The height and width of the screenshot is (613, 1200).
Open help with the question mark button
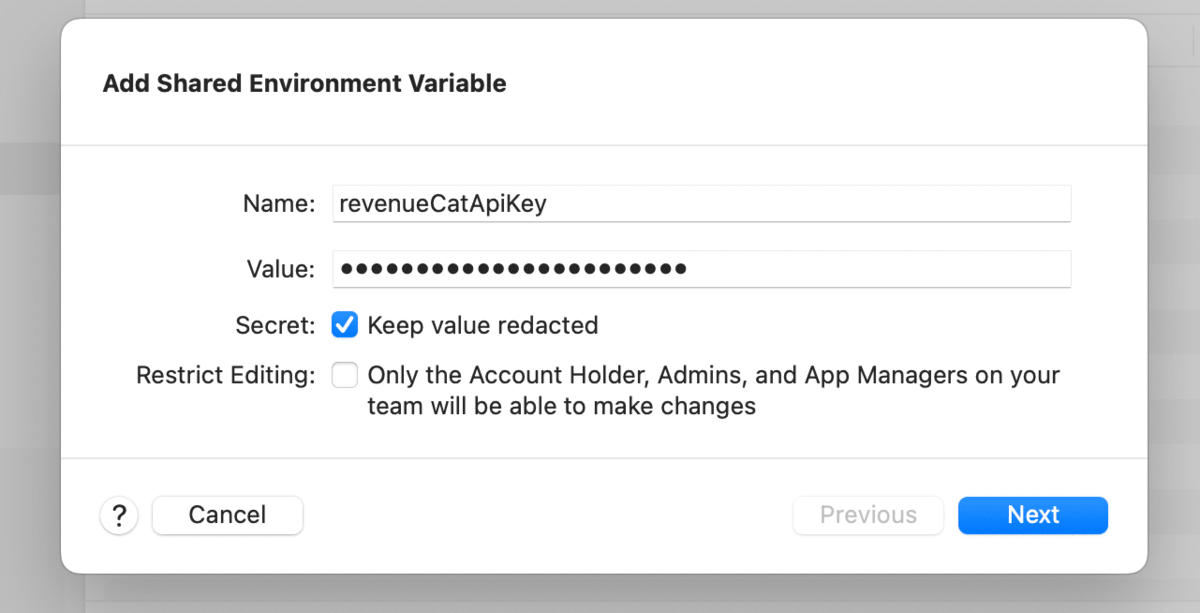pyautogui.click(x=119, y=515)
